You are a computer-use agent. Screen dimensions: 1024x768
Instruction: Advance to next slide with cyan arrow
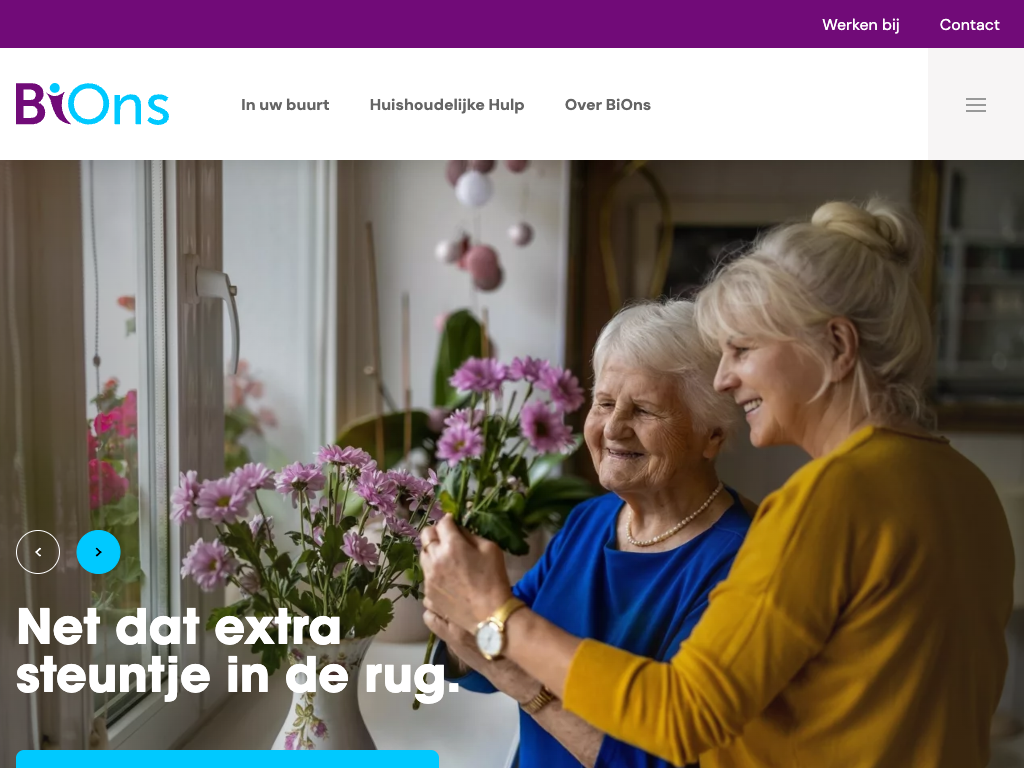99,552
